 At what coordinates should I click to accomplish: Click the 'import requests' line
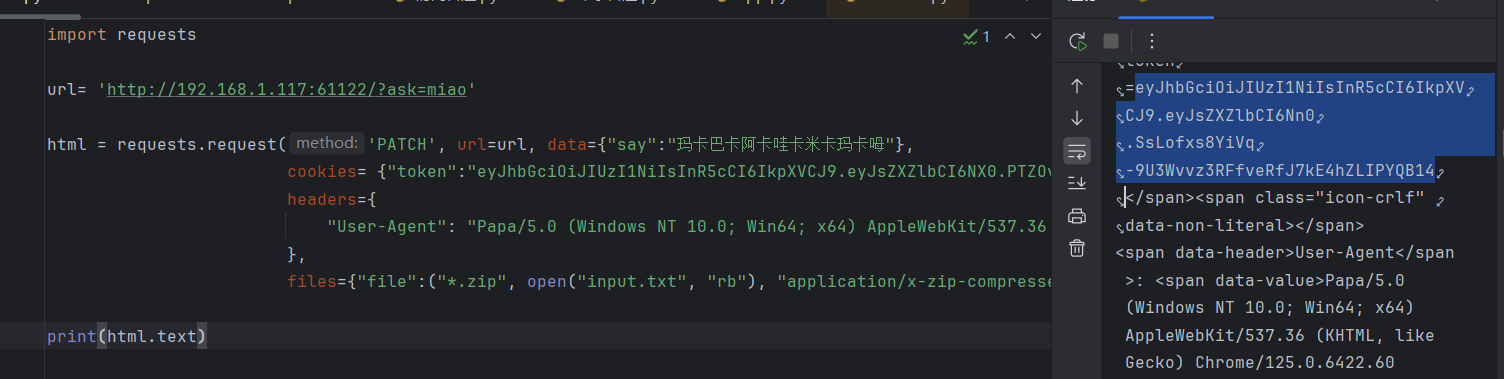coord(122,35)
